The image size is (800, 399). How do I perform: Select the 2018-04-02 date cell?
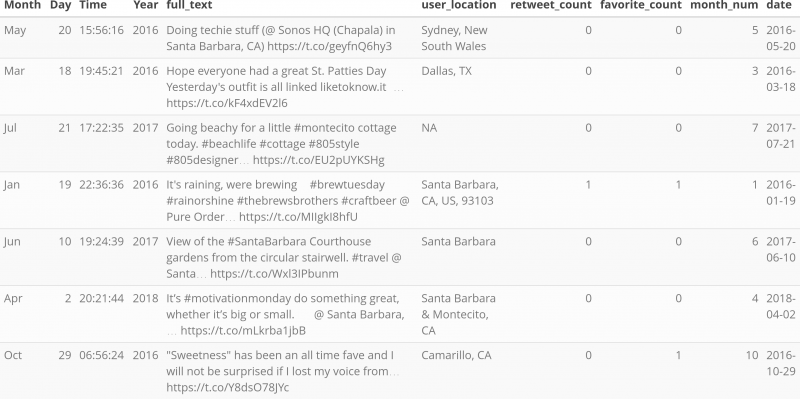point(781,307)
